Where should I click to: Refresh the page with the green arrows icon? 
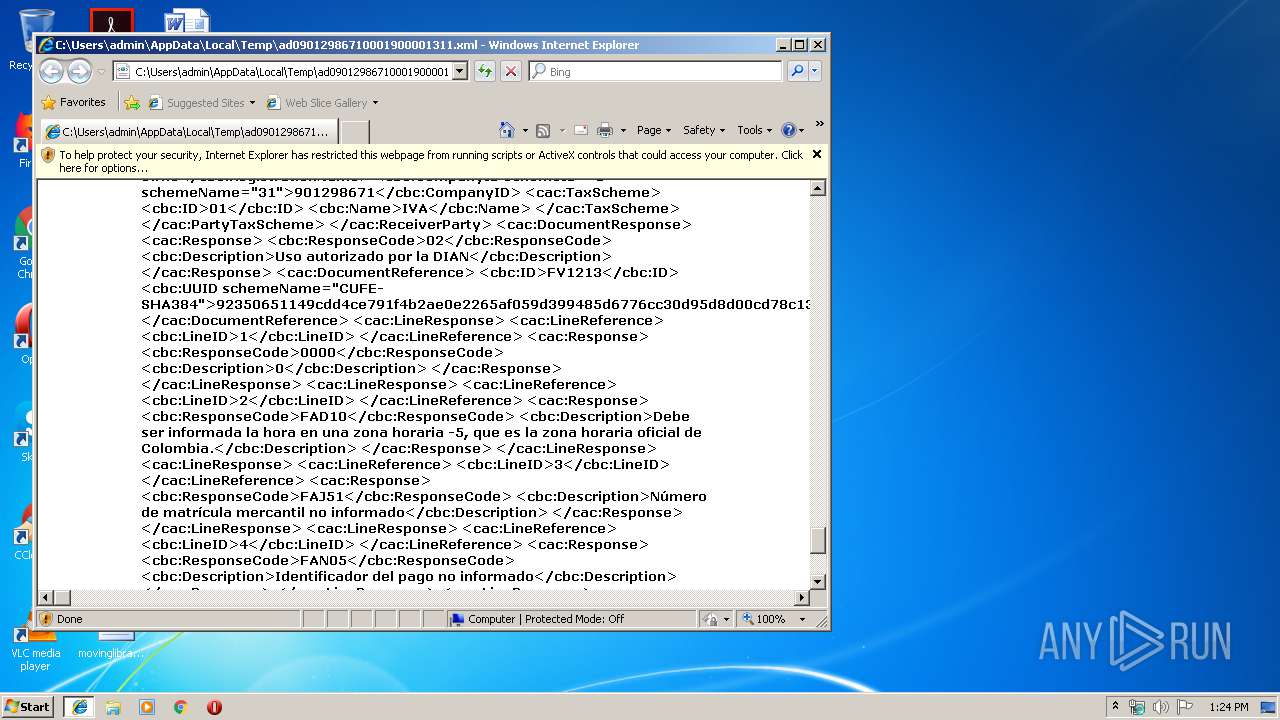(x=485, y=71)
